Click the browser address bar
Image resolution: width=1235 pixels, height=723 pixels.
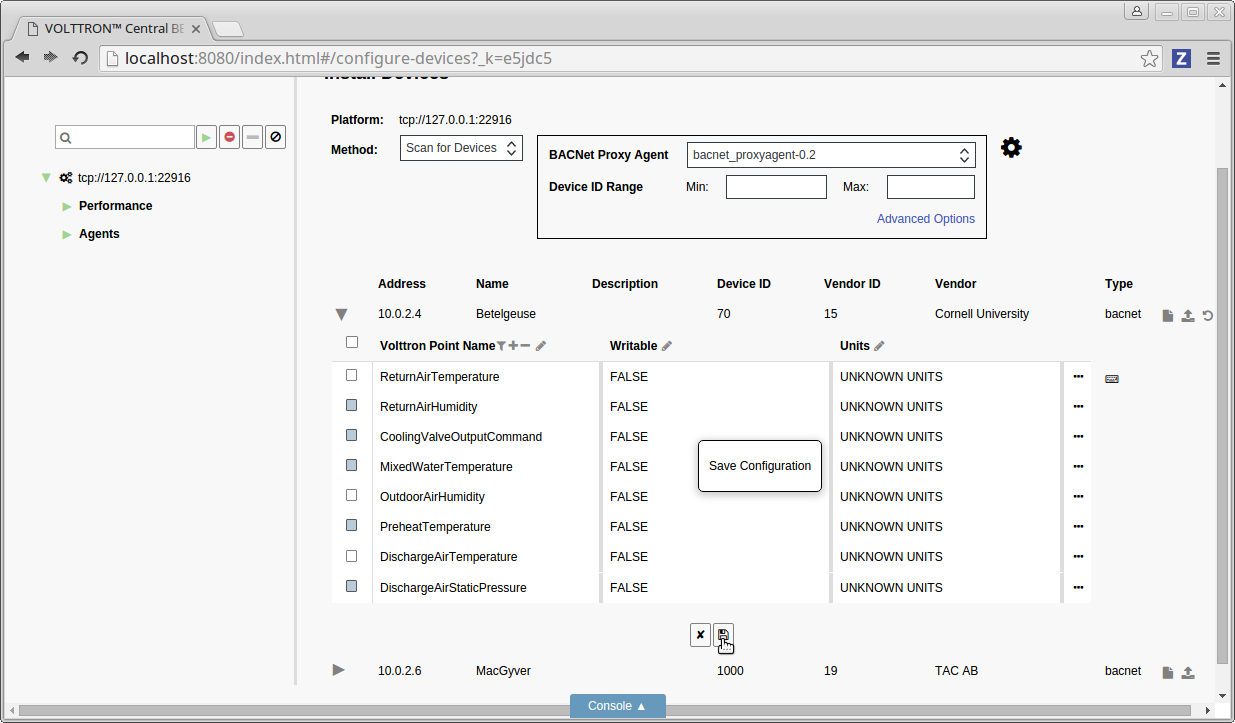pos(633,58)
